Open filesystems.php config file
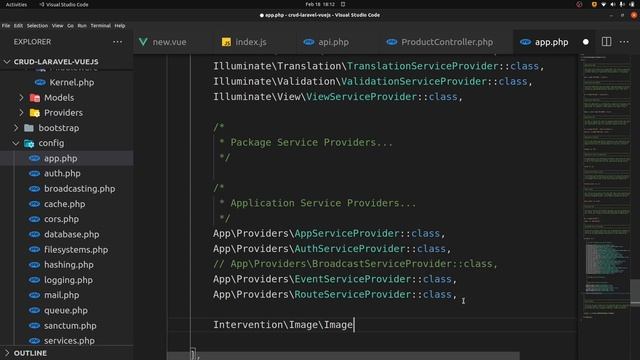The height and width of the screenshot is (360, 640). click(76, 249)
